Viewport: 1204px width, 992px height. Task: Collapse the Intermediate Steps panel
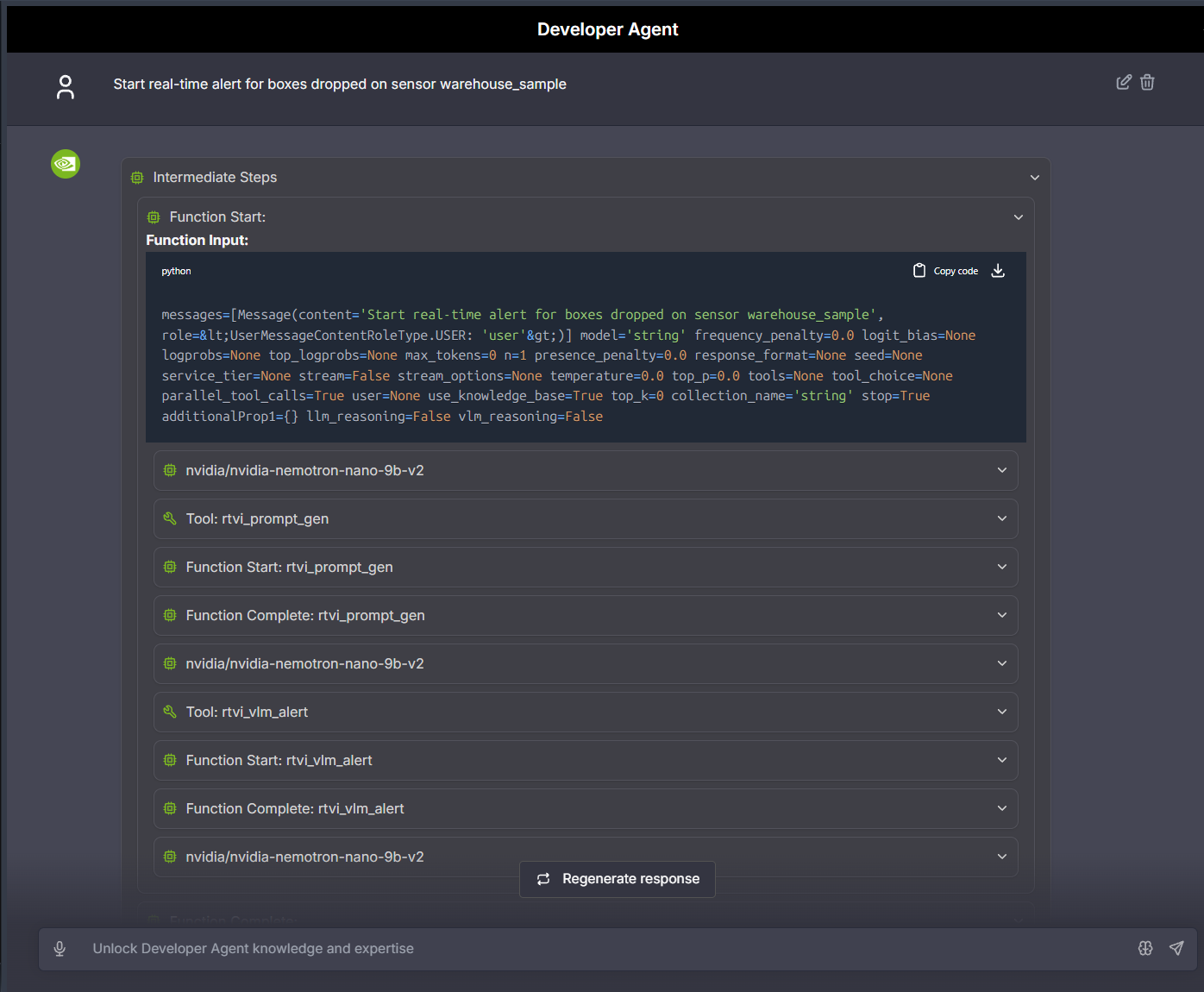tap(1034, 177)
